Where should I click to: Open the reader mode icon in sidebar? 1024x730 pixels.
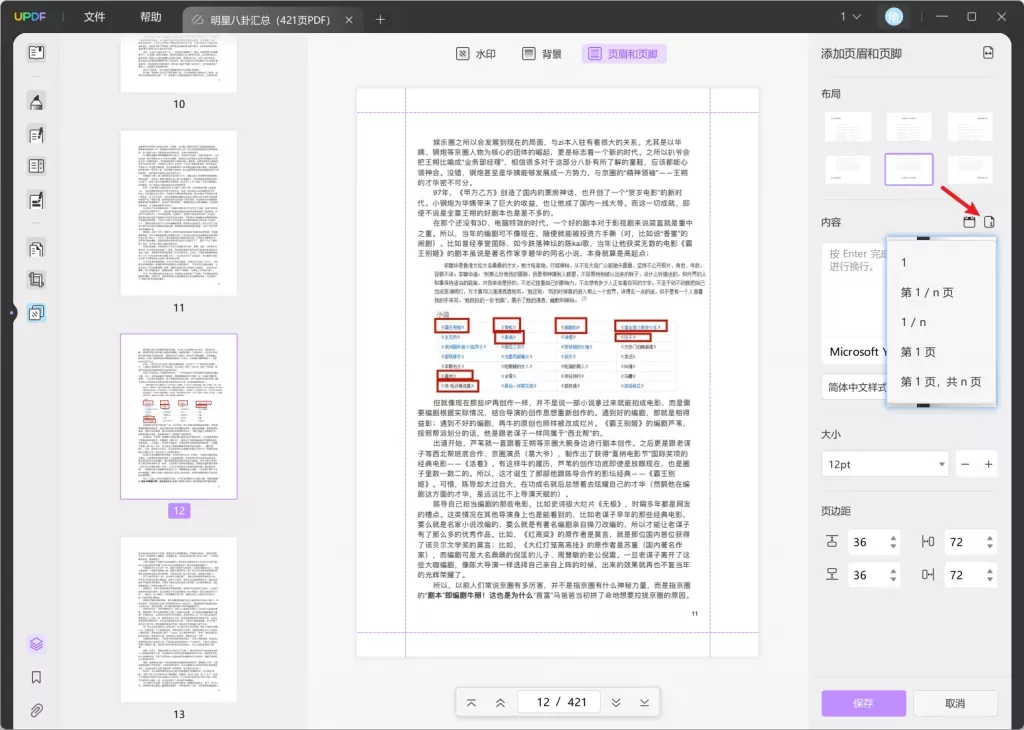(36, 52)
